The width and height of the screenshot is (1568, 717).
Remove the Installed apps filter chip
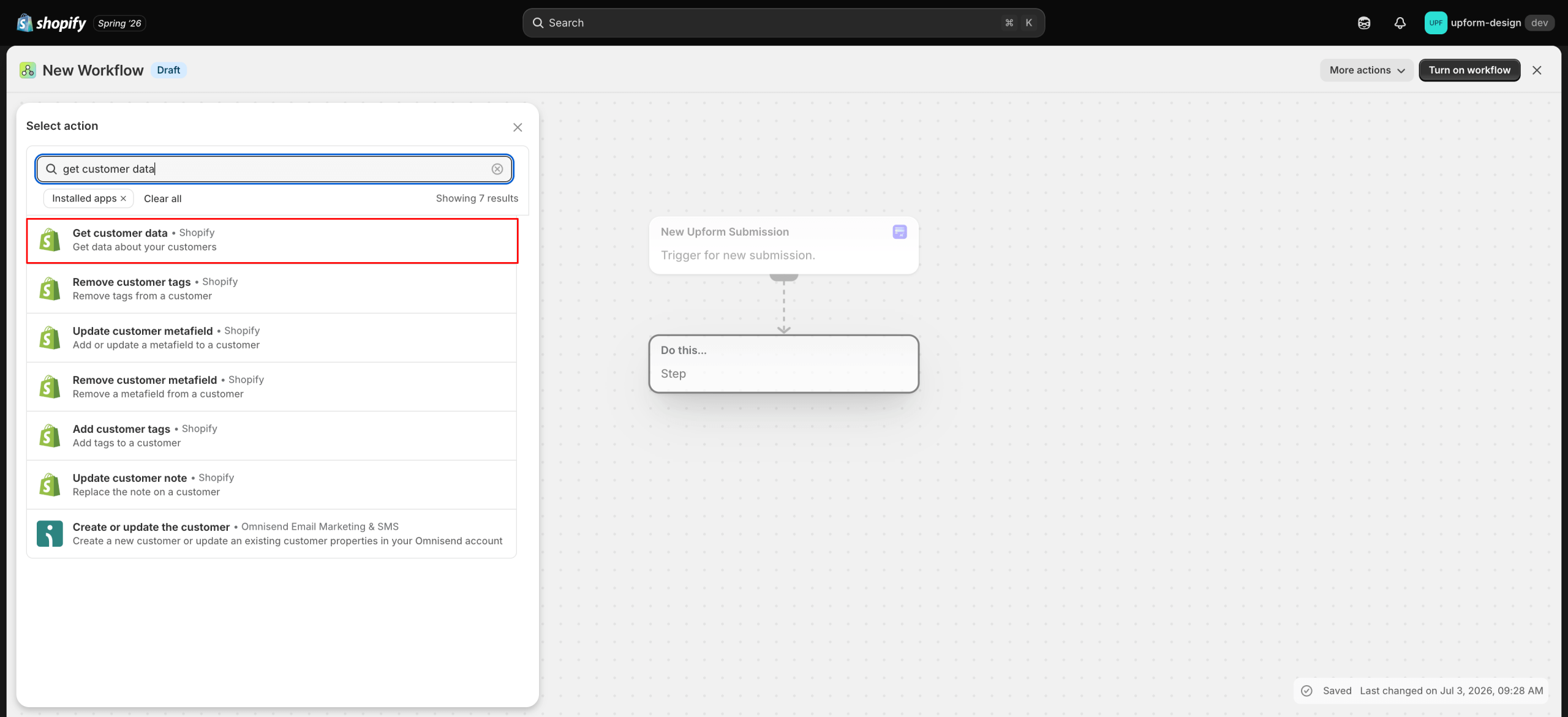coord(124,198)
